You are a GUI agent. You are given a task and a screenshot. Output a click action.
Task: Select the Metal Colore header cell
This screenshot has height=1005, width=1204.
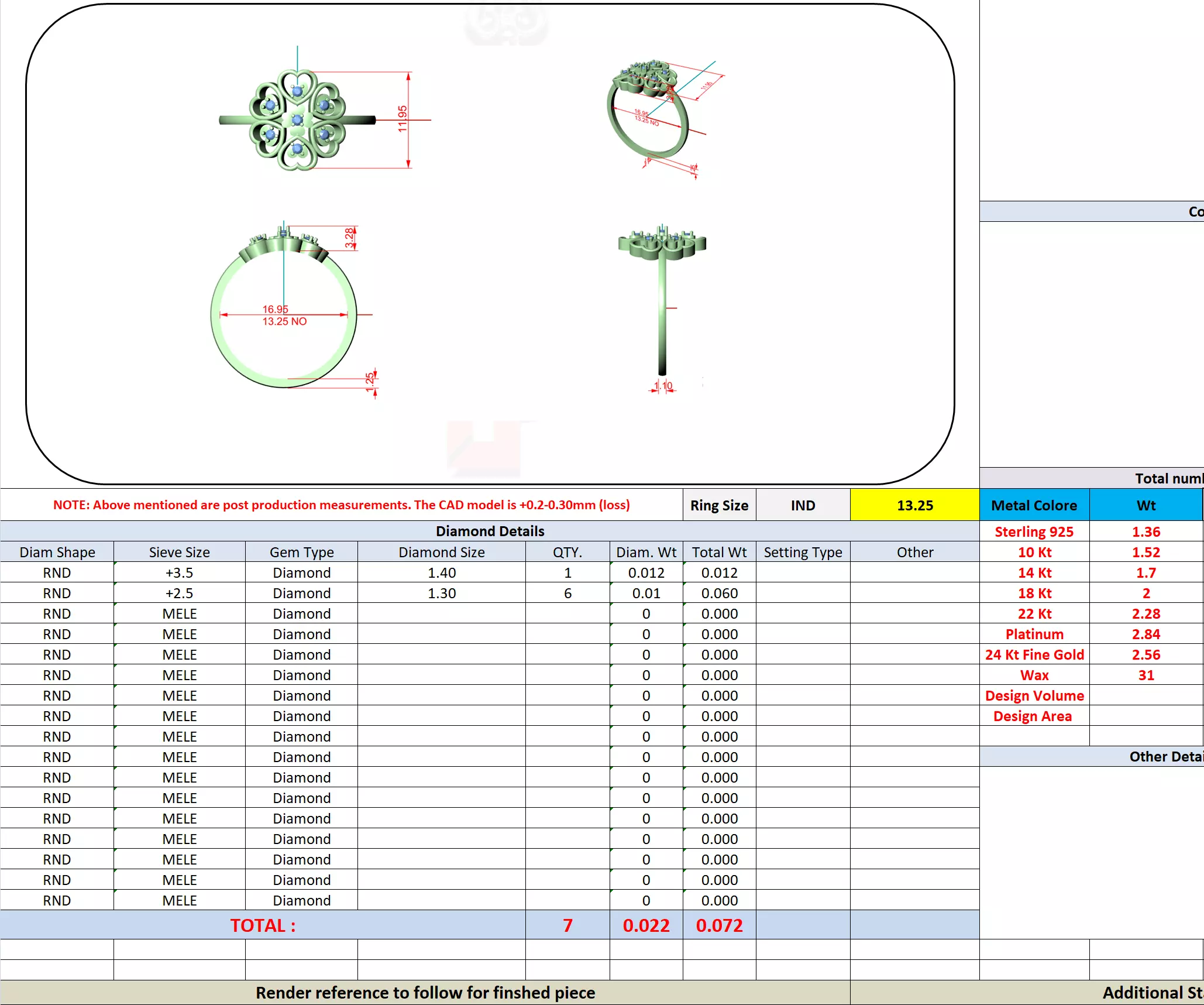[x=1034, y=505]
